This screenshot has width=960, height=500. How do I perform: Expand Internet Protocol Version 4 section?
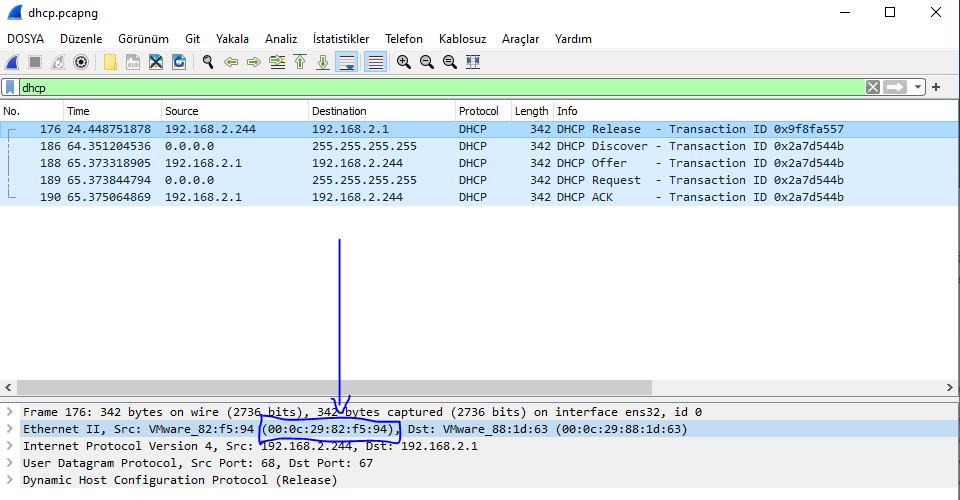click(9, 446)
